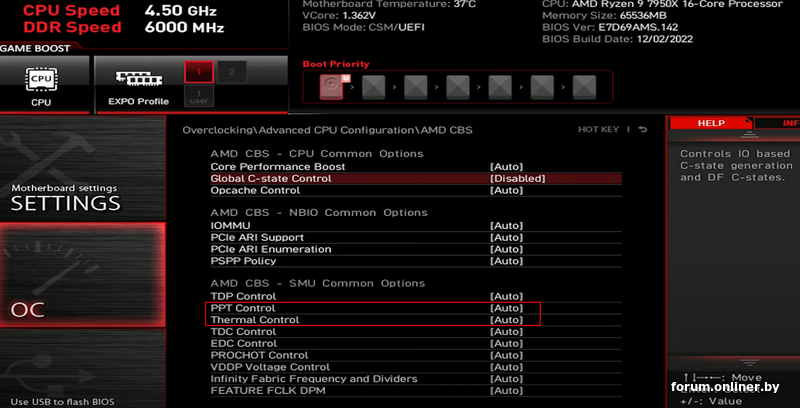Image resolution: width=800 pixels, height=408 pixels.
Task: Open the HOT KEY list
Action: tap(598, 130)
